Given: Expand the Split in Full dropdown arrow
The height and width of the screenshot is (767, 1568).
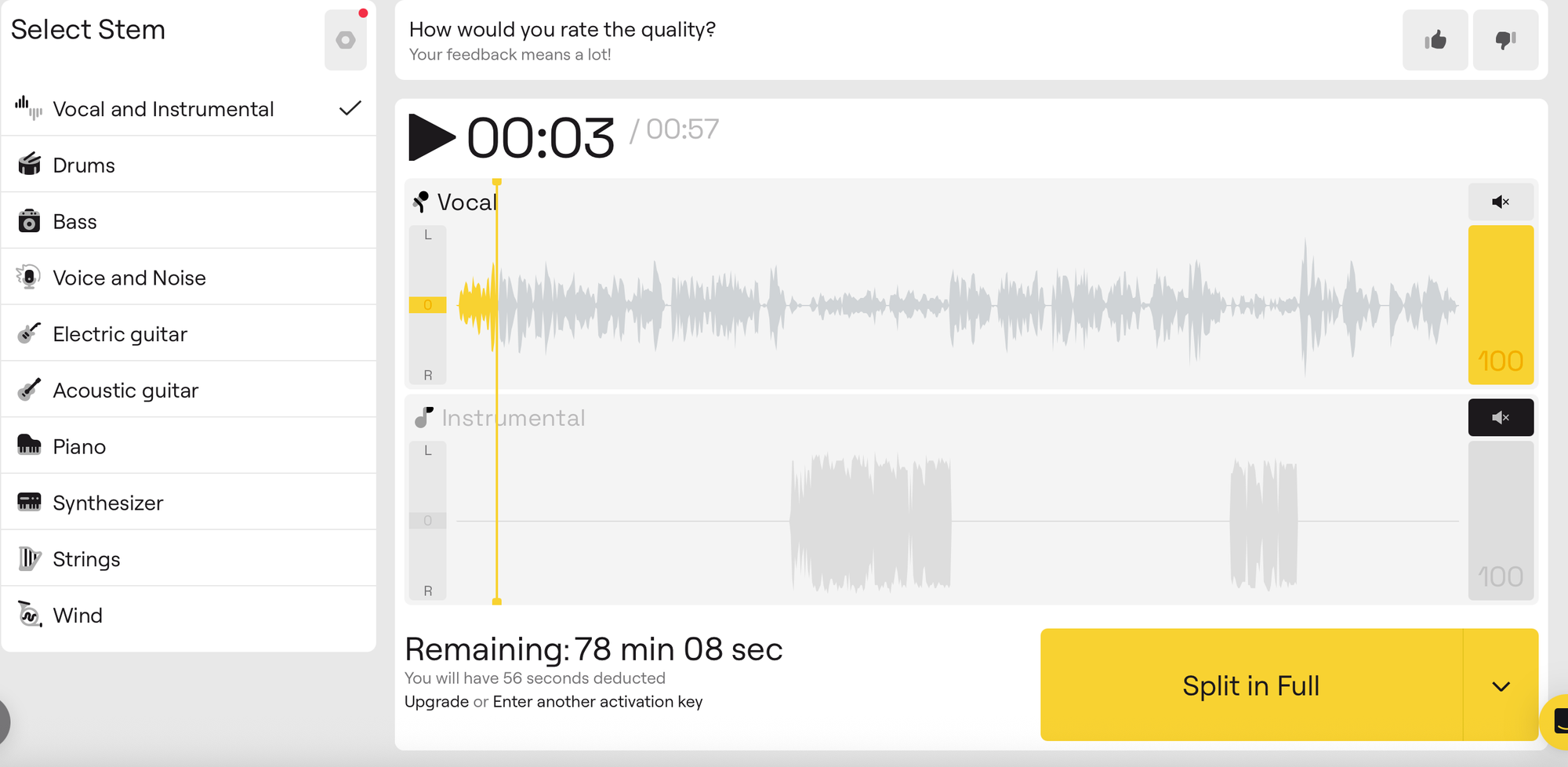Looking at the screenshot, I should (x=1501, y=686).
